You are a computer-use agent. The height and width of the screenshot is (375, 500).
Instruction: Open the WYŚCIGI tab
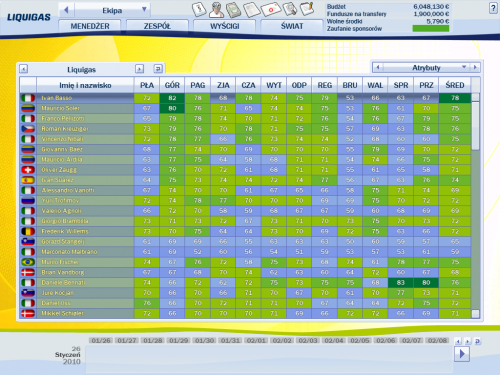click(225, 26)
